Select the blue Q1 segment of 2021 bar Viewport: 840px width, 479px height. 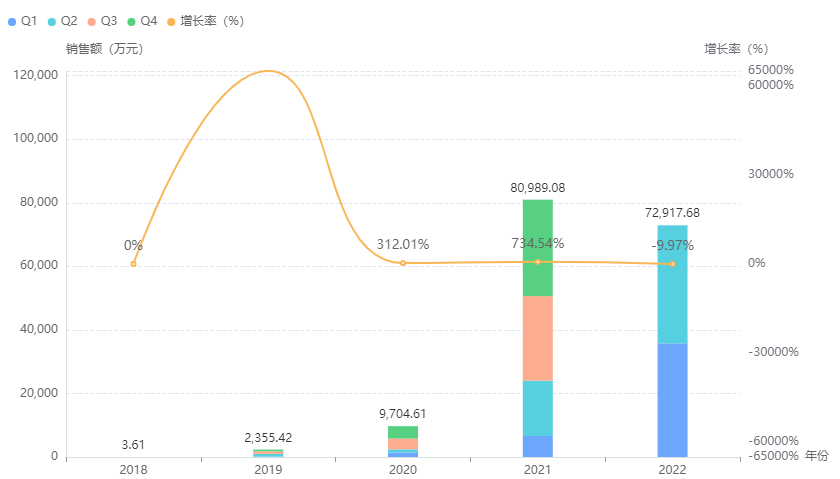pyautogui.click(x=538, y=446)
